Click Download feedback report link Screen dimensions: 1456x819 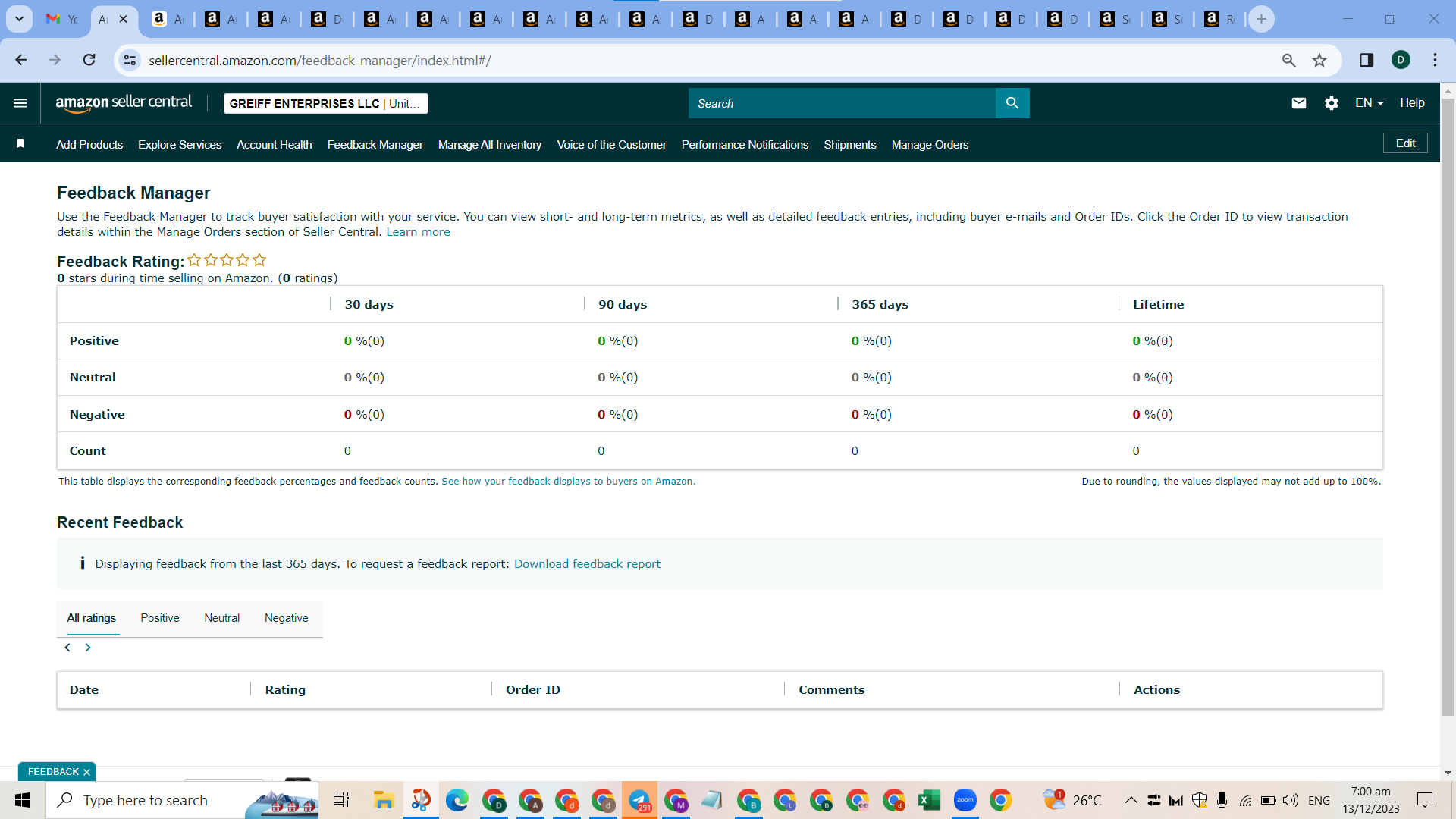pyautogui.click(x=587, y=563)
